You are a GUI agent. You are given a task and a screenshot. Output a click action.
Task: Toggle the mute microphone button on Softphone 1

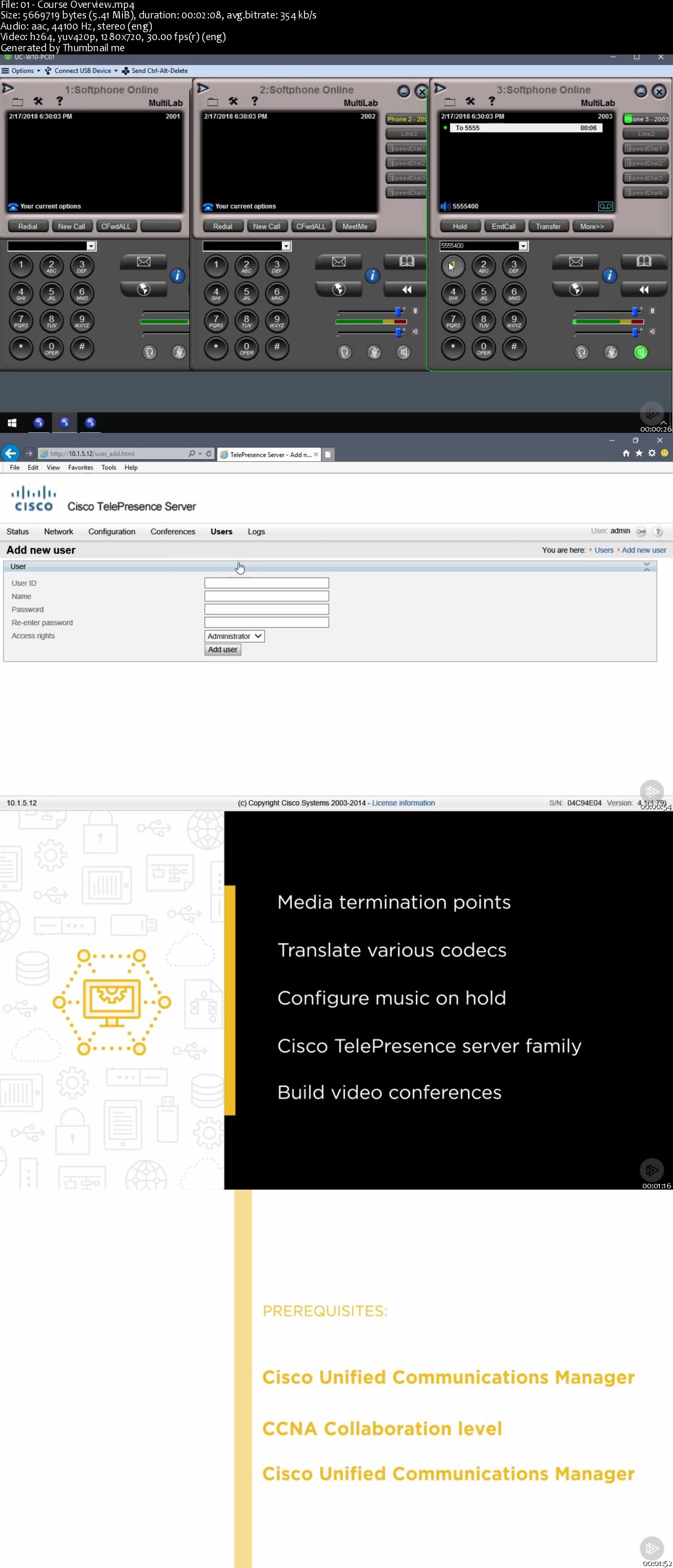click(179, 353)
